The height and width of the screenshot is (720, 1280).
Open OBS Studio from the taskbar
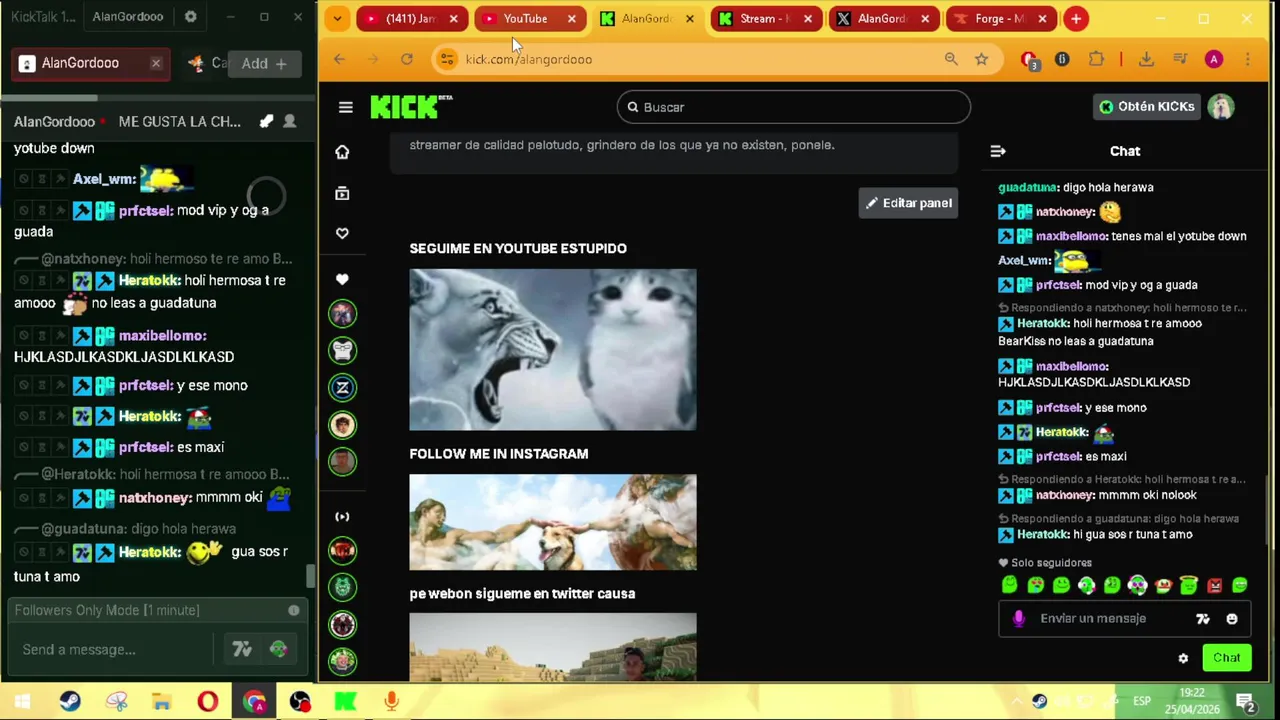click(300, 702)
